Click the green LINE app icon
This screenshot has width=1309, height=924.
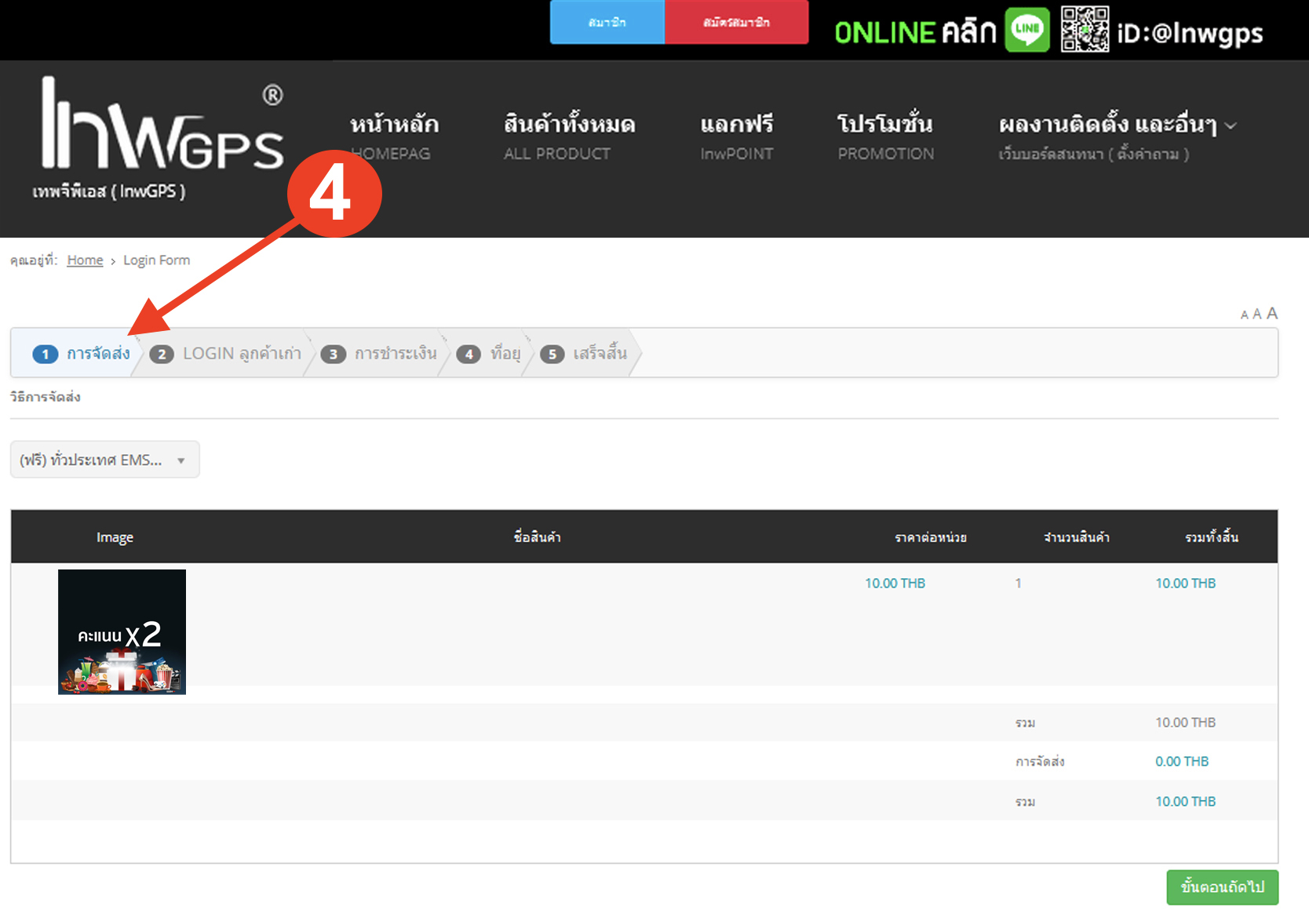point(1027,30)
